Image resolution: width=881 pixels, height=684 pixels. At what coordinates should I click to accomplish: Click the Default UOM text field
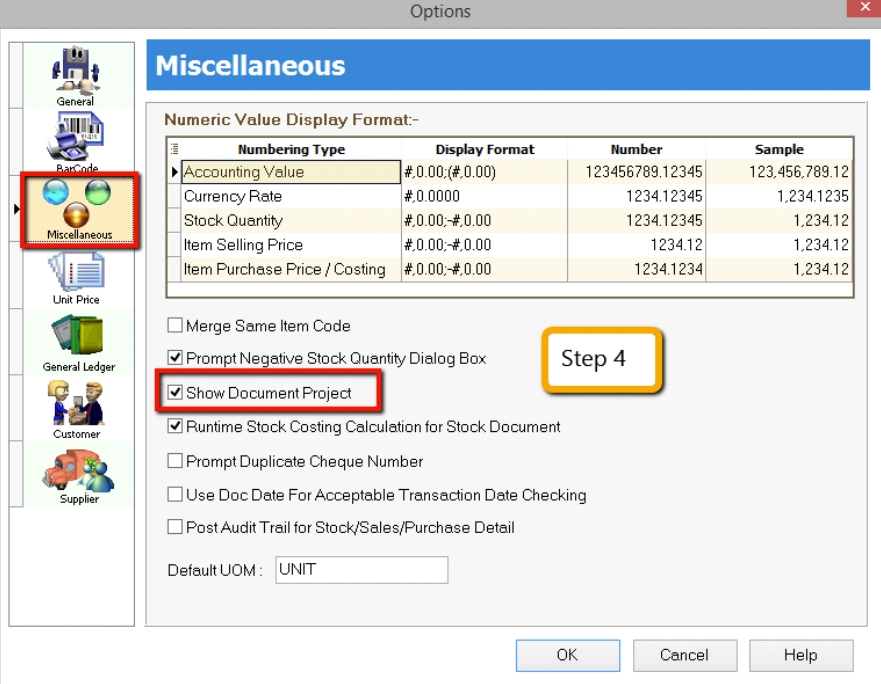[x=361, y=570]
